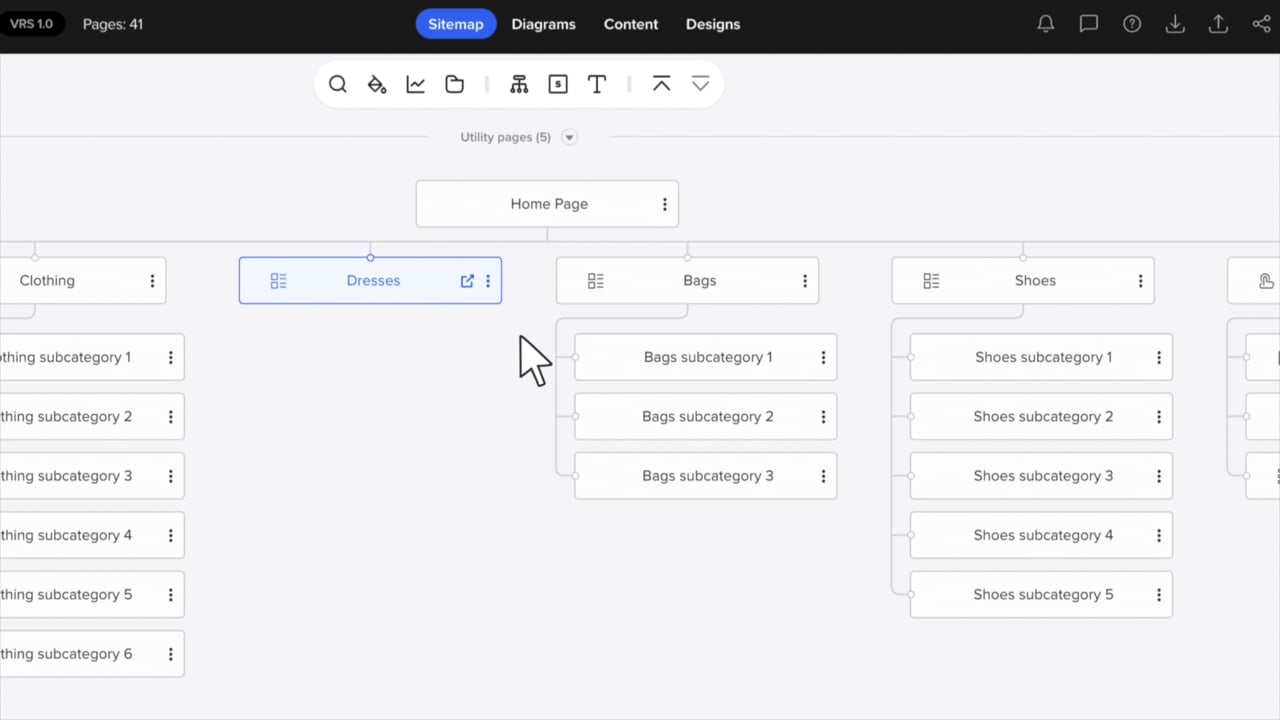Open the notifications bell

pos(1046,24)
